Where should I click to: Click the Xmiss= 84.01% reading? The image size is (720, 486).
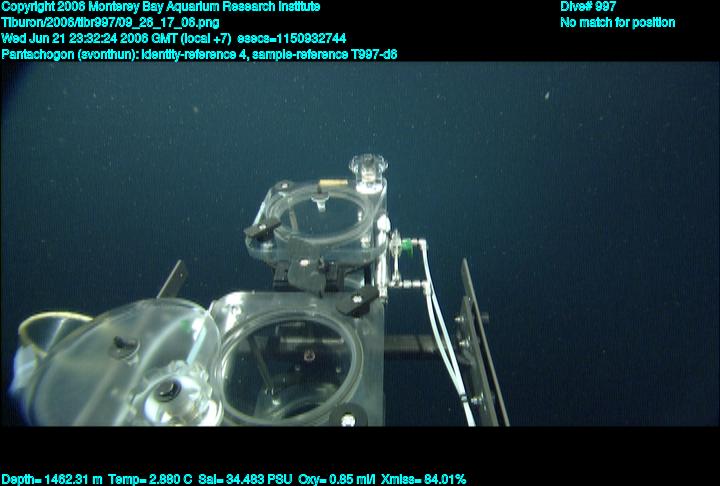[424, 480]
